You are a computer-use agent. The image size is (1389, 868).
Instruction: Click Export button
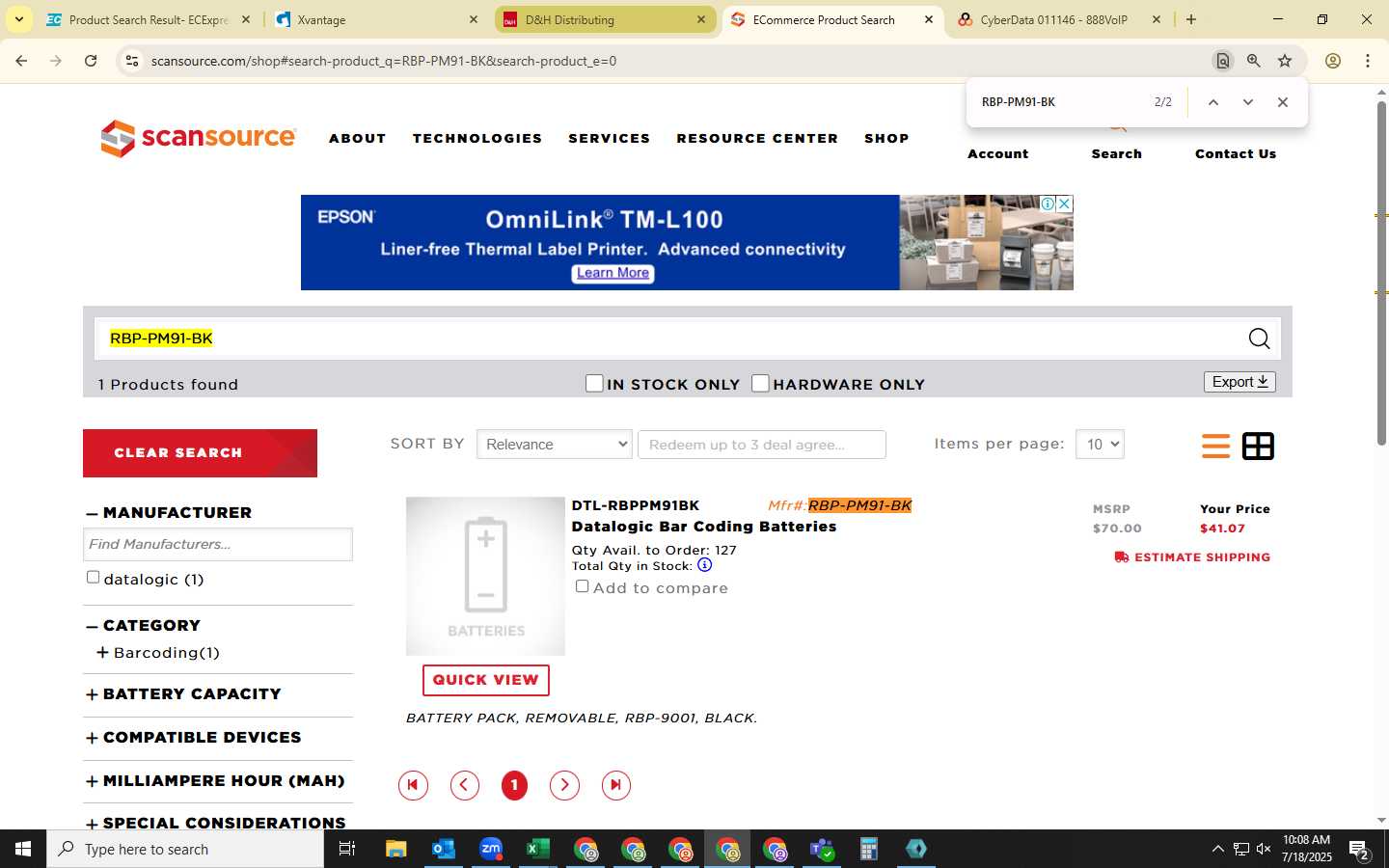tap(1239, 382)
